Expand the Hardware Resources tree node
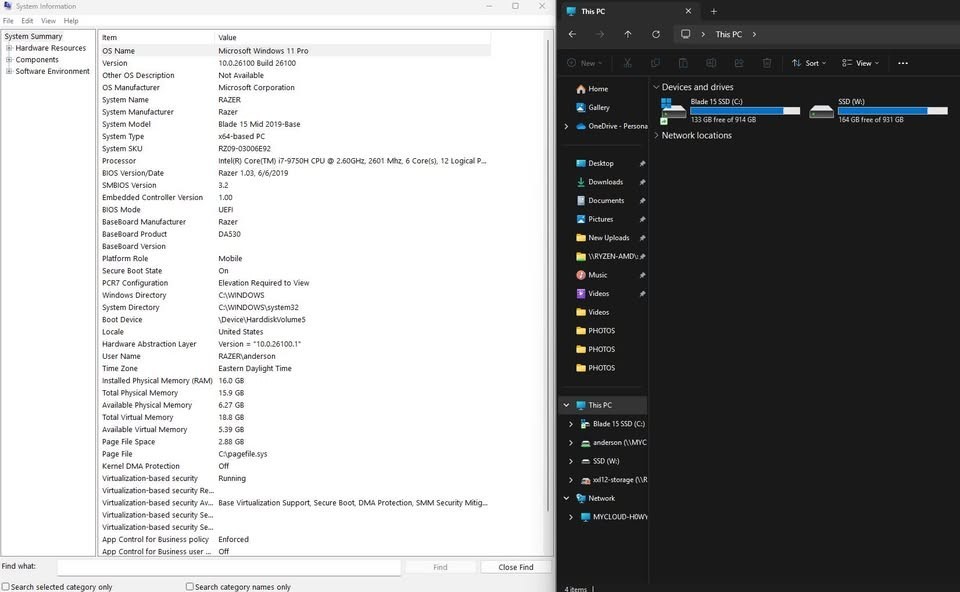The height and width of the screenshot is (592, 960). pos(9,48)
